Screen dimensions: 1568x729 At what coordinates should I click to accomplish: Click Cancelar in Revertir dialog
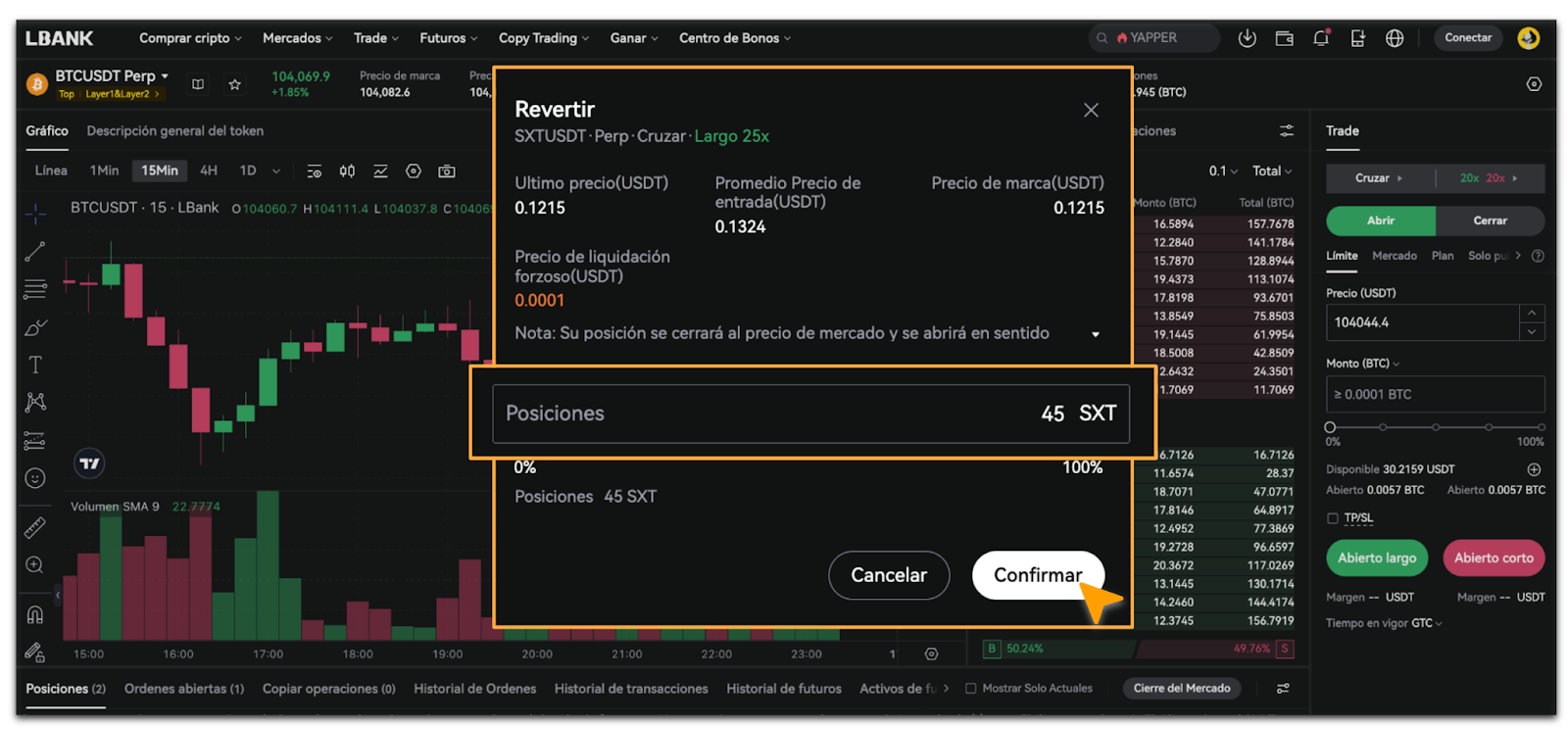[889, 575]
